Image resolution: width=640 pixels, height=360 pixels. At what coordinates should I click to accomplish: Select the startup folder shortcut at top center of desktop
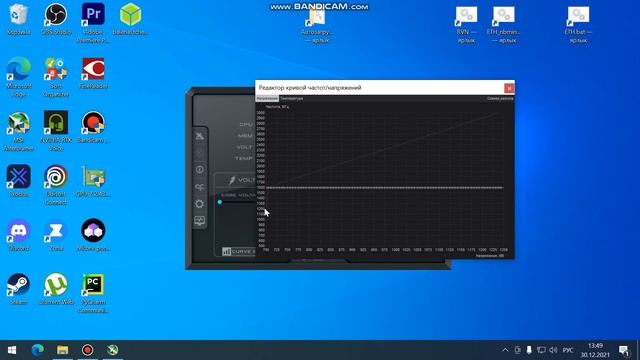click(x=318, y=25)
